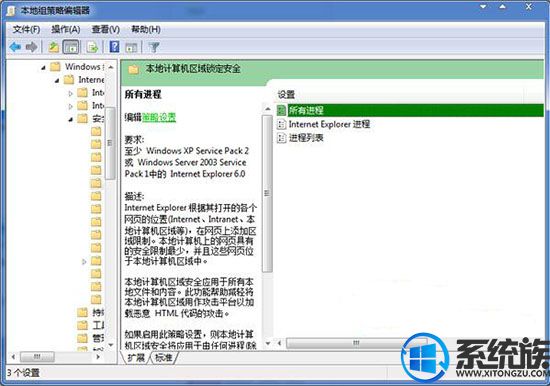550x386 pixels.
Task: Click the title bar application icon
Action: click(11, 11)
